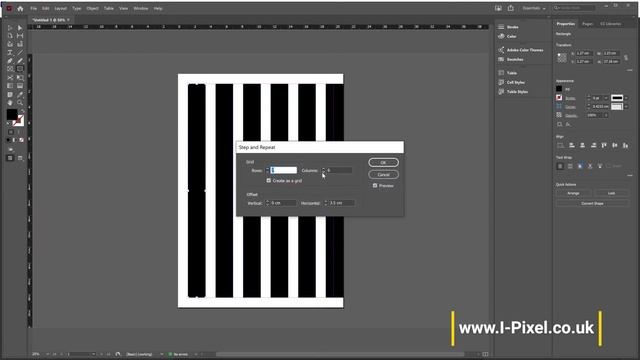Expand more Transform options
The width and height of the screenshot is (640, 360).
(x=630, y=70)
